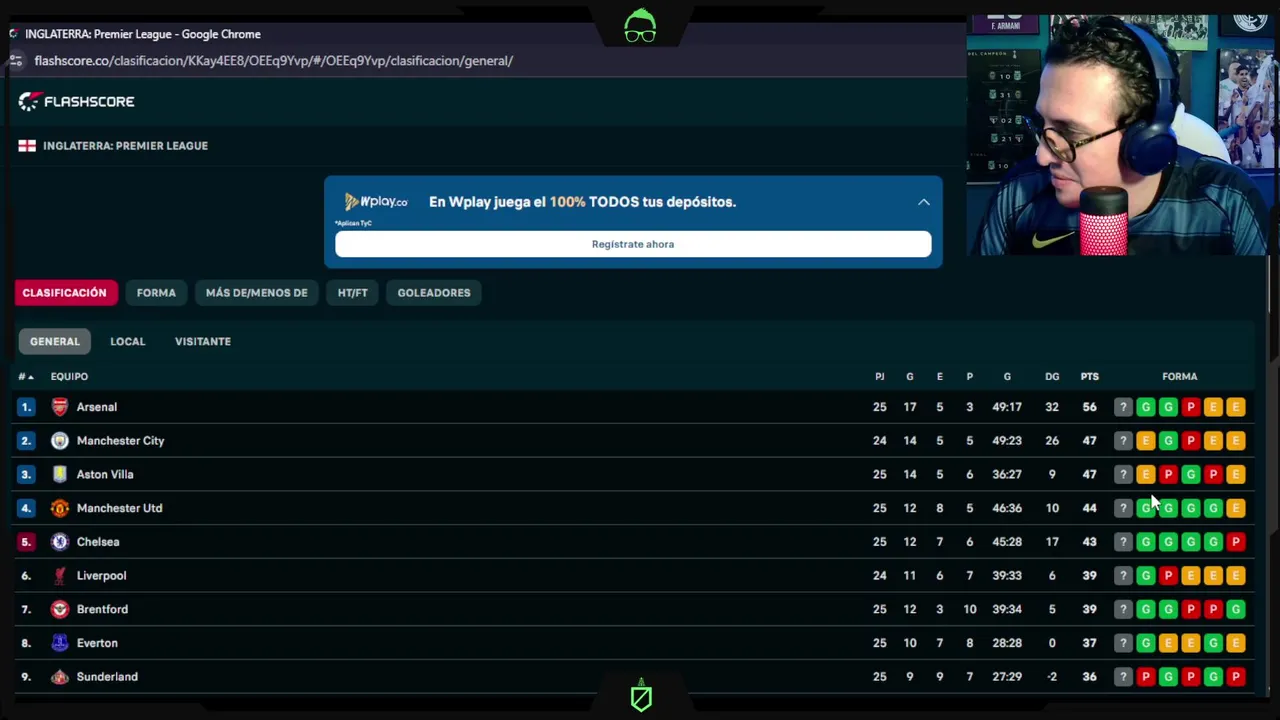
Task: Switch to the Goleadores tab
Action: pyautogui.click(x=434, y=293)
